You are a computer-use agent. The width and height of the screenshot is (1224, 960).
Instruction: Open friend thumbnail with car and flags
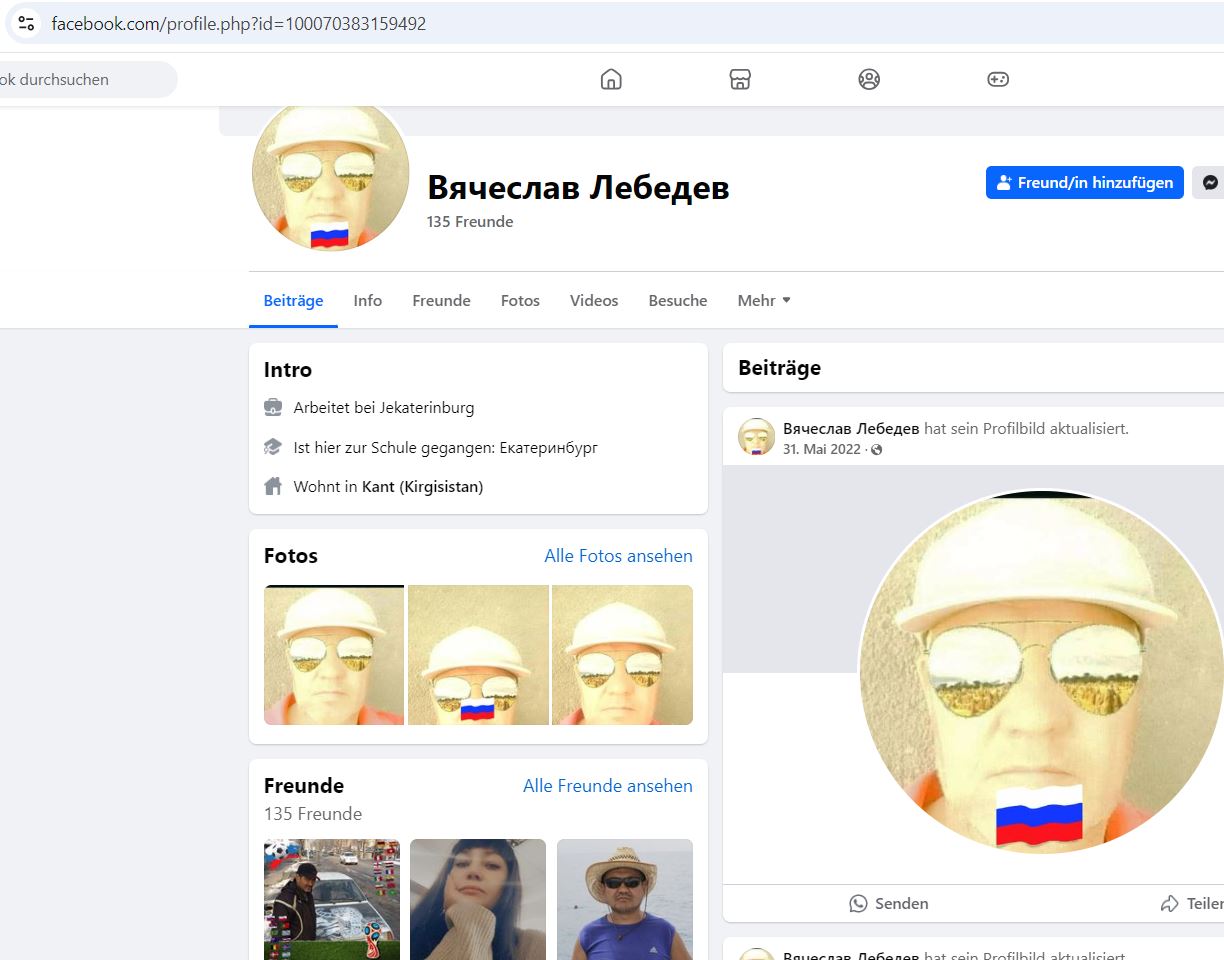pyautogui.click(x=332, y=899)
